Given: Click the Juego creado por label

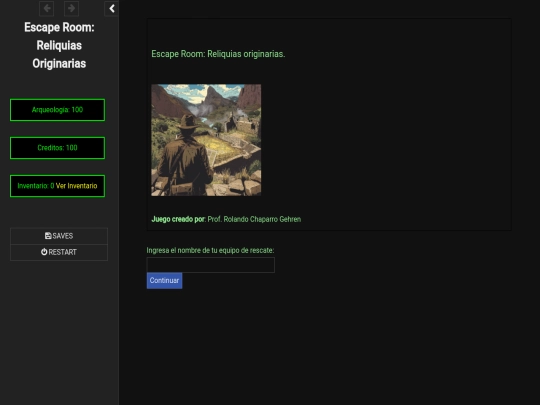Looking at the screenshot, I should pyautogui.click(x=178, y=219).
